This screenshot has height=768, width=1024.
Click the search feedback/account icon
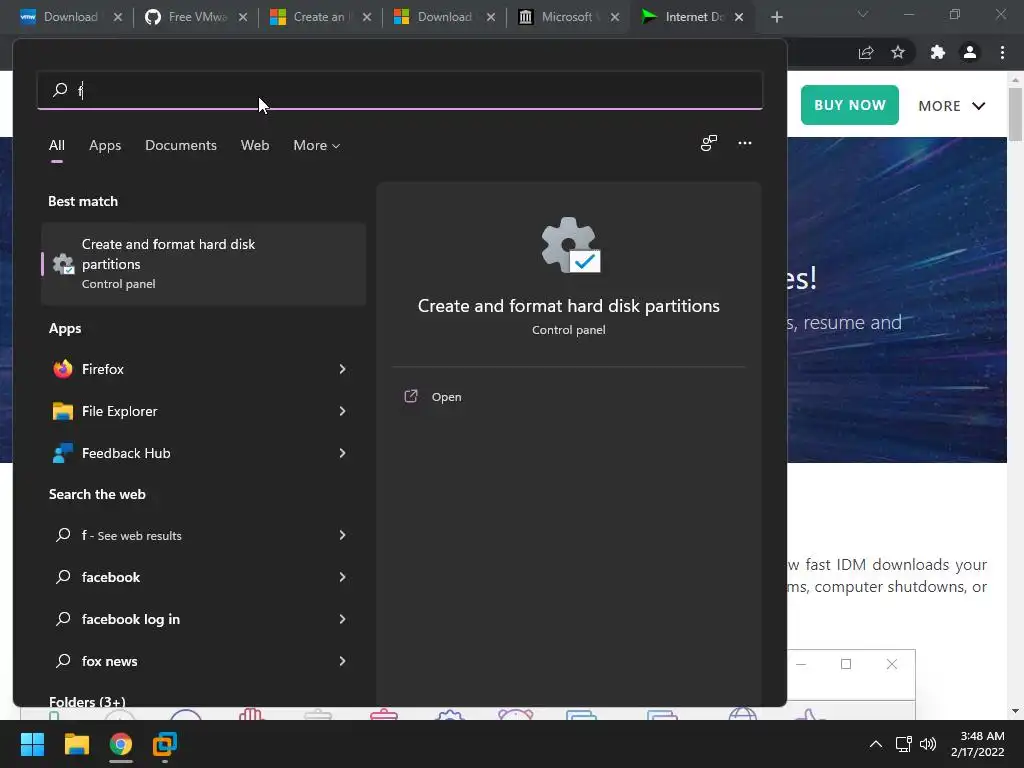(709, 143)
